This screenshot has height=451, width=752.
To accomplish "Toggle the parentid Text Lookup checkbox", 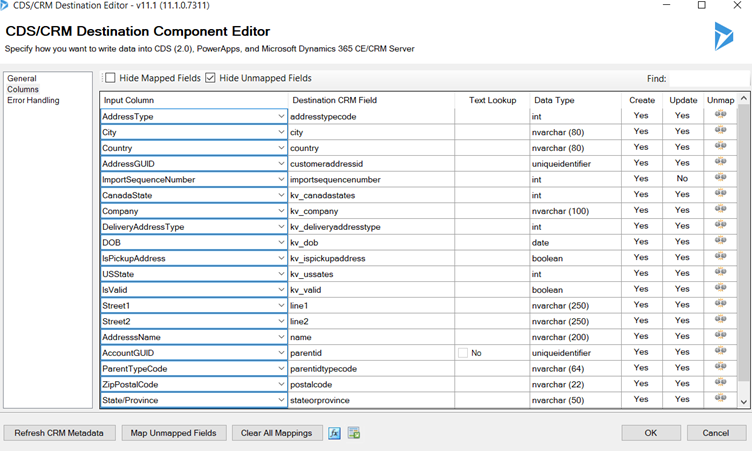I will pyautogui.click(x=463, y=353).
